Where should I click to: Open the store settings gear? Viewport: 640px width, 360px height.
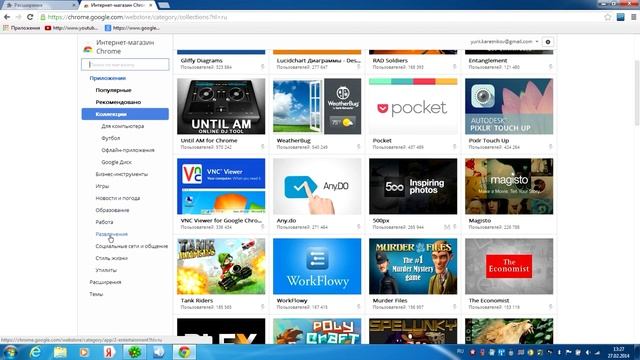click(x=548, y=42)
